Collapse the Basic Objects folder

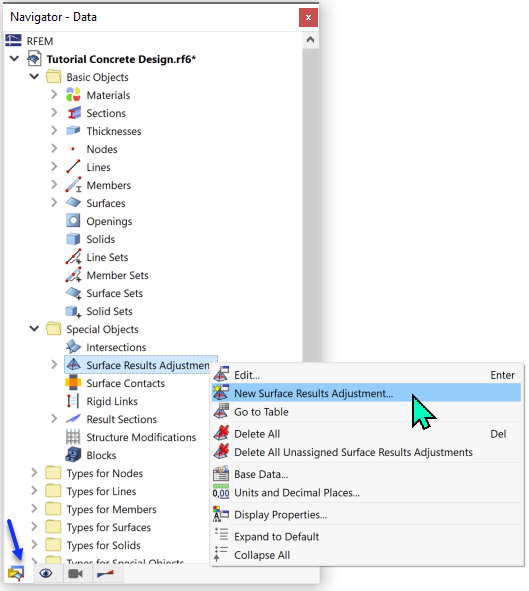coord(34,77)
